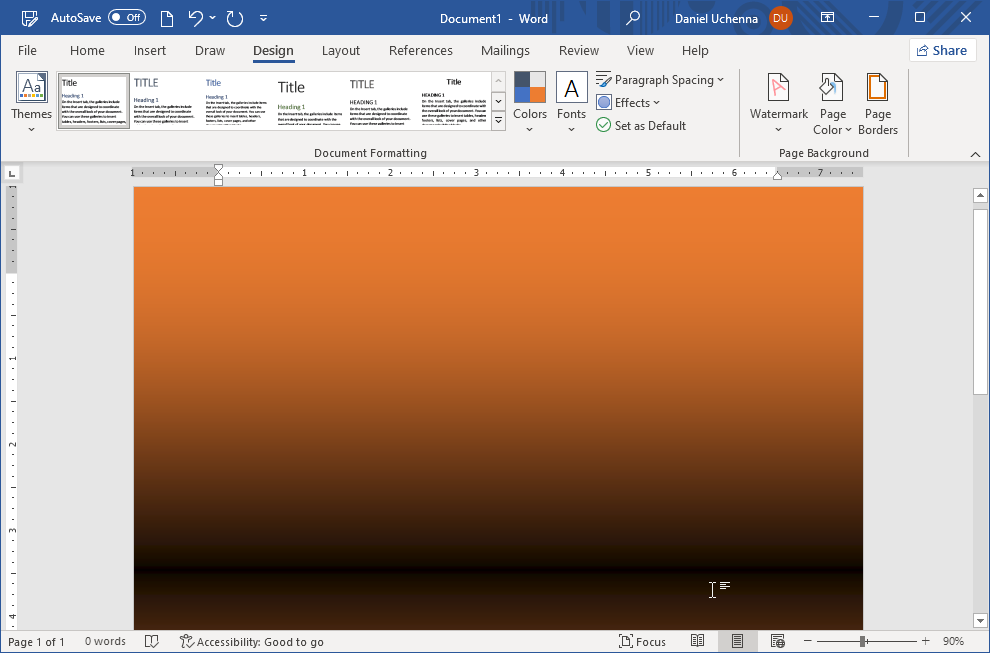The height and width of the screenshot is (653, 990).
Task: Expand the document style gallery
Action: (x=497, y=119)
